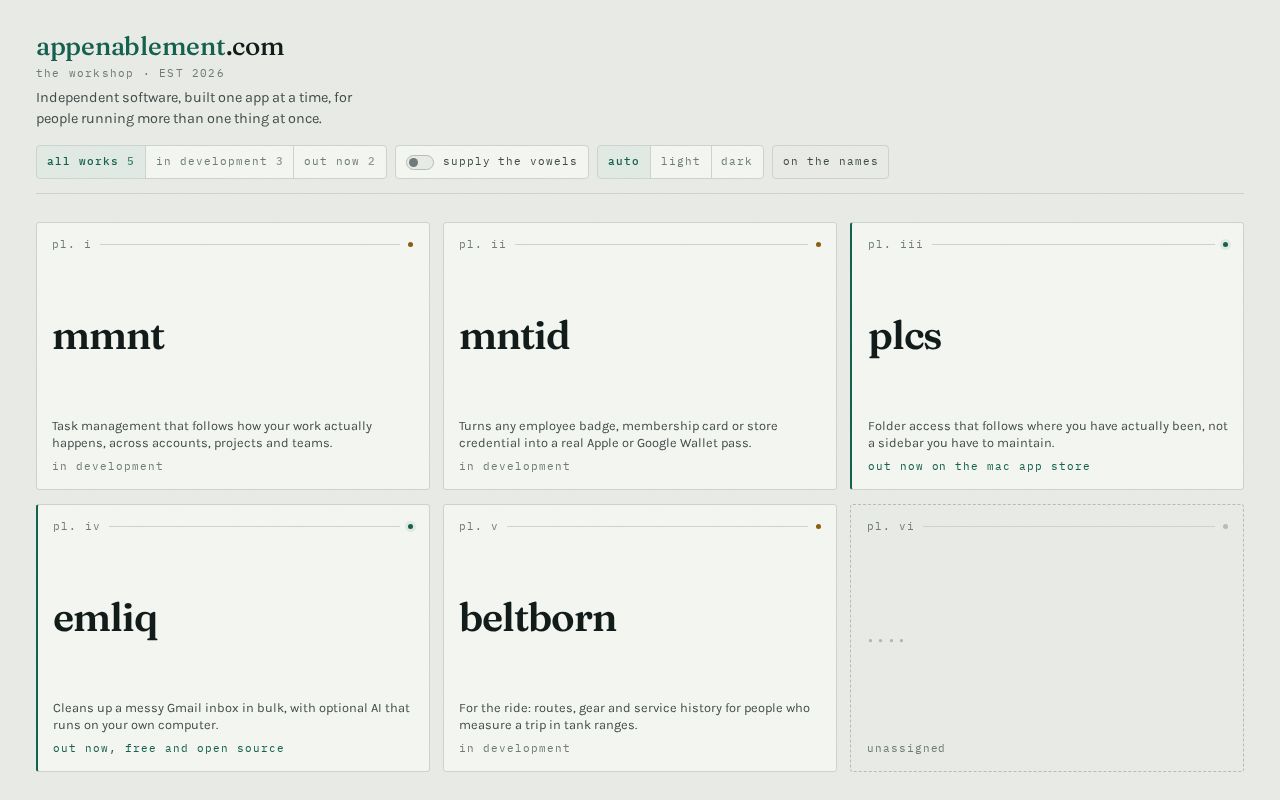This screenshot has width=1280, height=800.
Task: Click "in development" status under mntid
Action: [x=515, y=466]
